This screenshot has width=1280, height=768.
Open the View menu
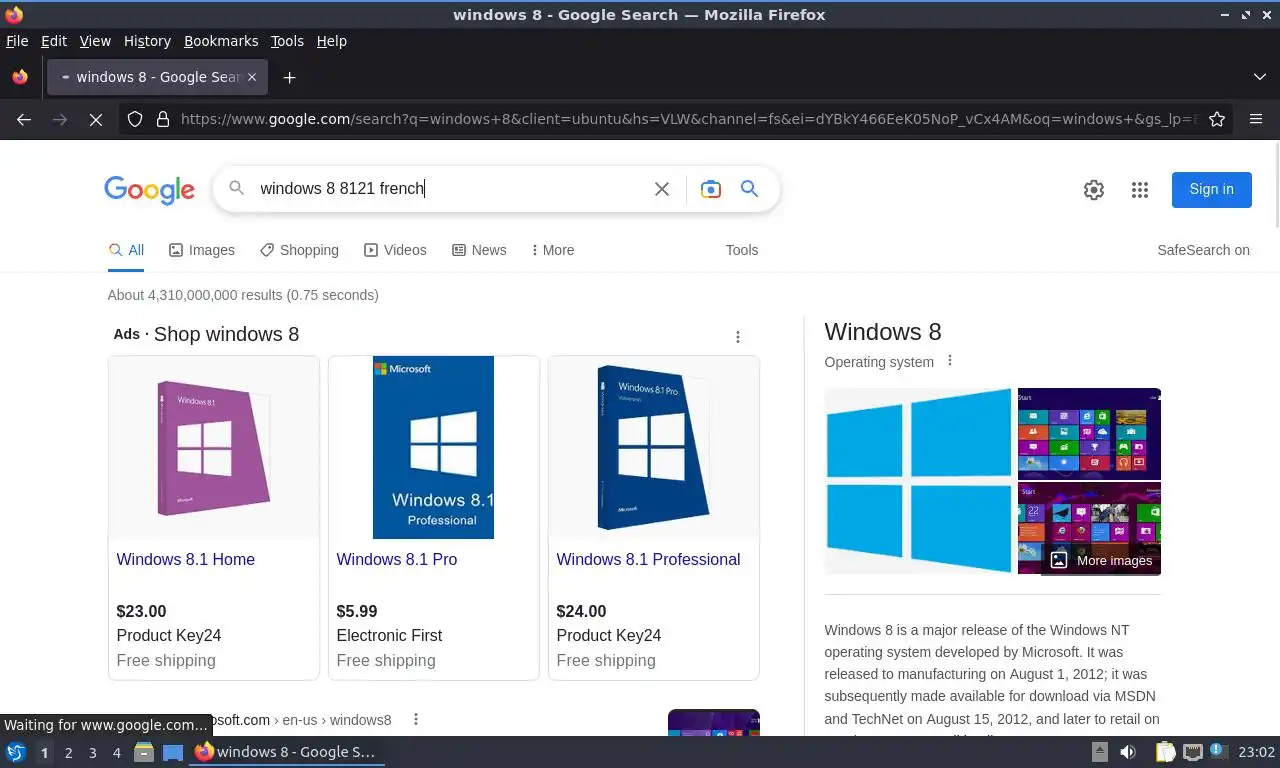tap(95, 41)
